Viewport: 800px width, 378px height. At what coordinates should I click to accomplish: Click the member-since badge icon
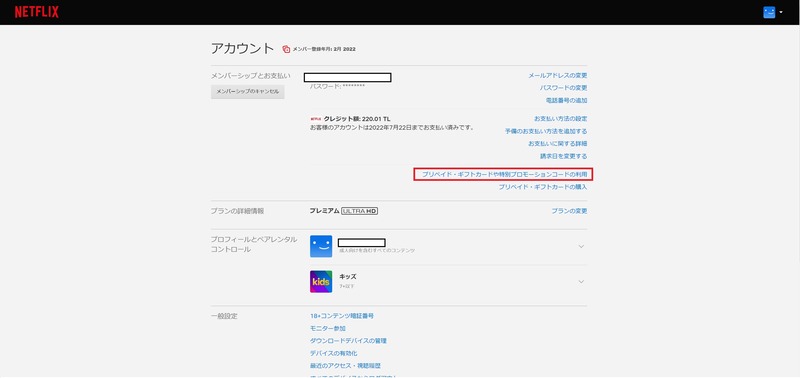click(286, 49)
